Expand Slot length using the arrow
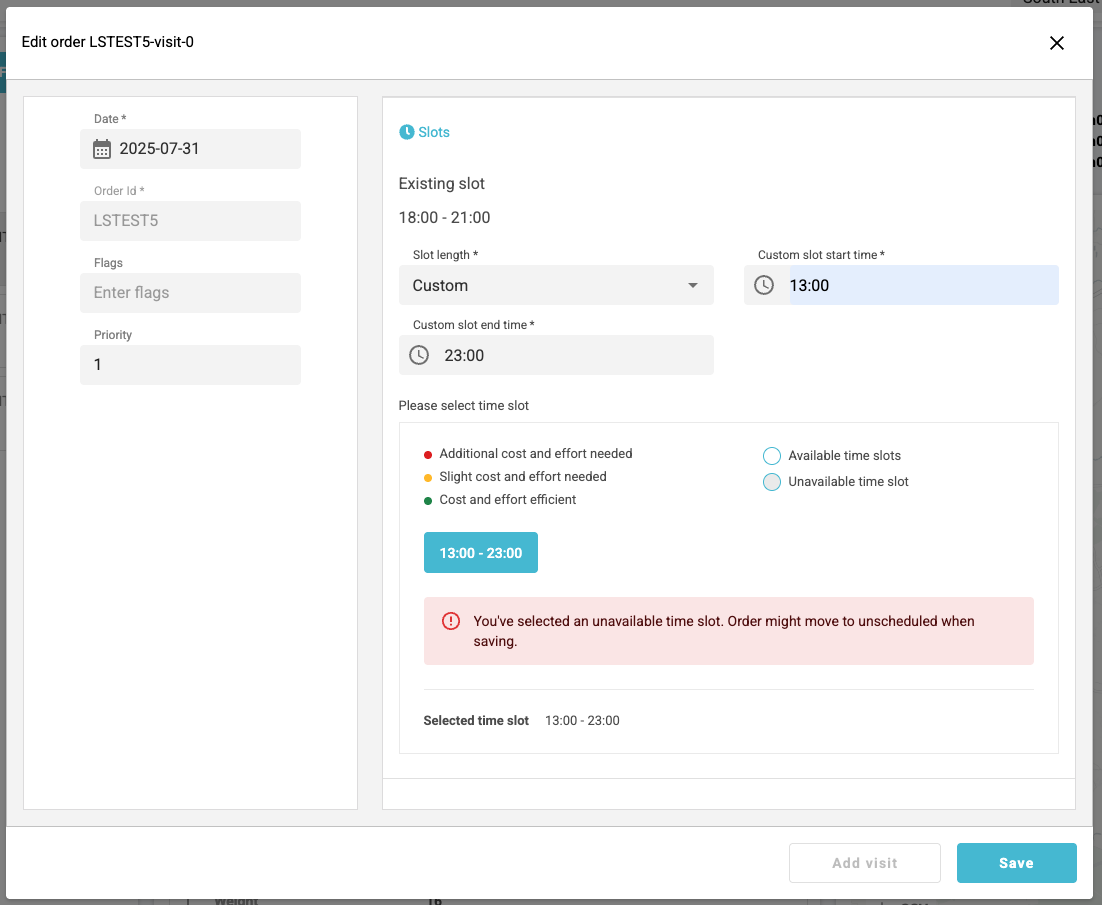Viewport: 1102px width, 905px height. click(x=693, y=286)
